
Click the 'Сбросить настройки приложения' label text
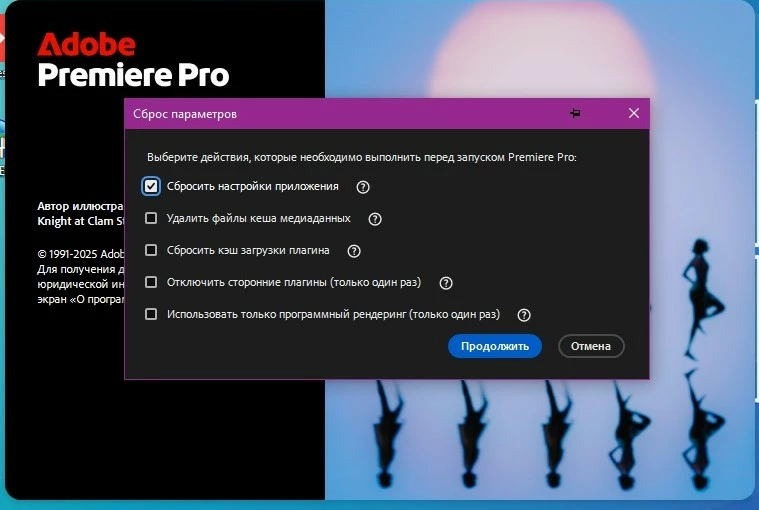tap(253, 186)
